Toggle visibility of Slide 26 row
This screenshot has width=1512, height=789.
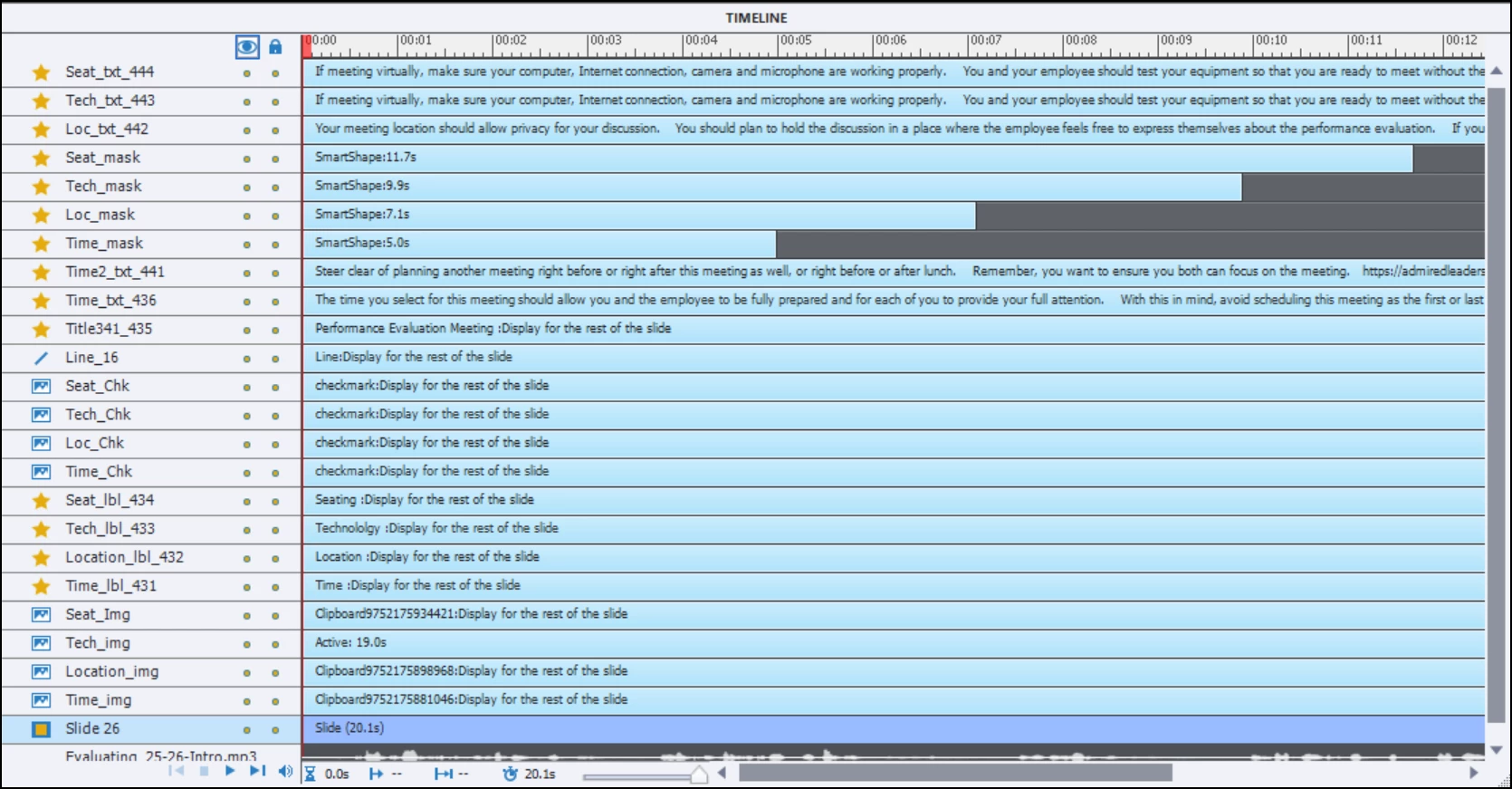click(x=246, y=730)
